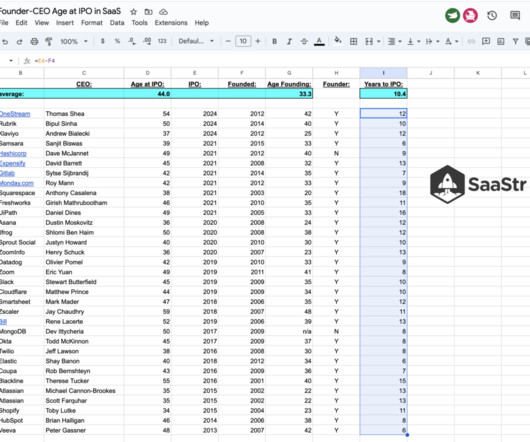Screen dimensions: 530x442
Task: Open the Format menu
Action: [92, 23]
